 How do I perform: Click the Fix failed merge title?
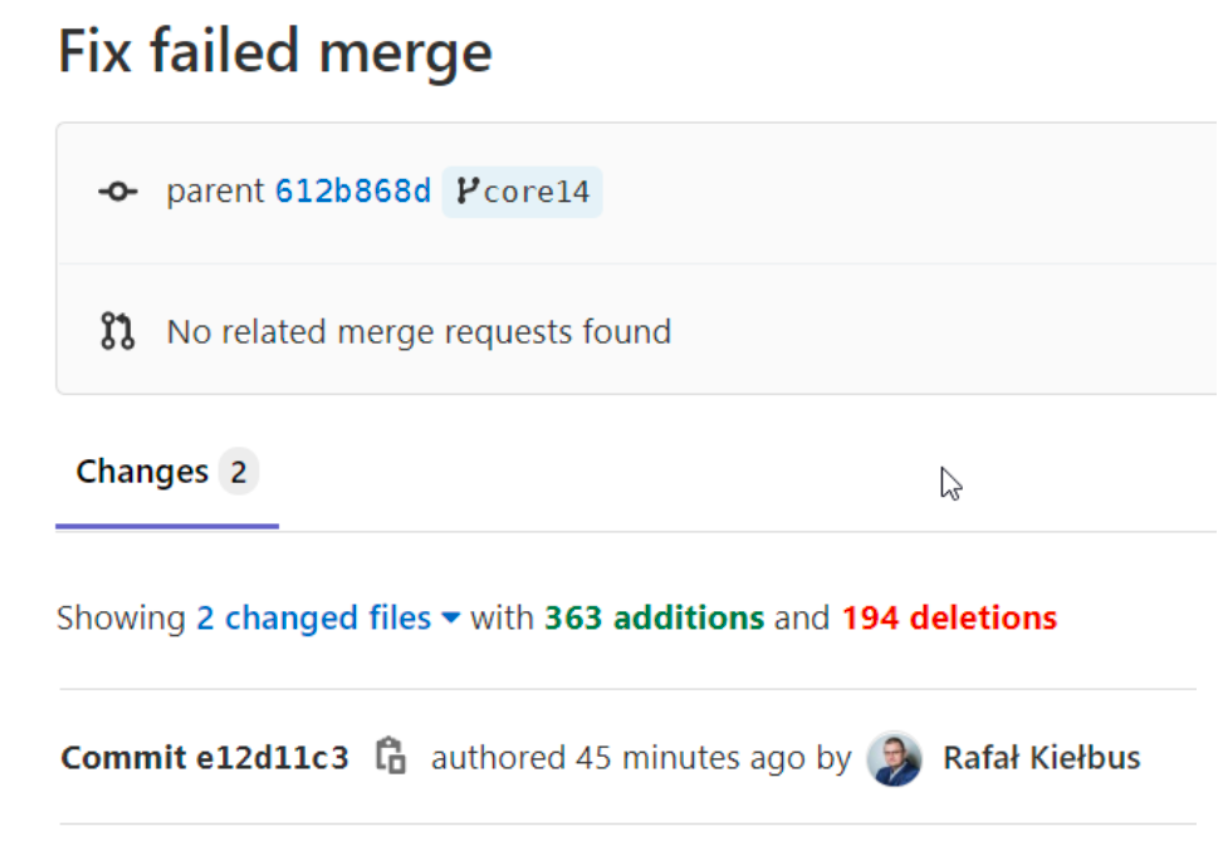[275, 50]
